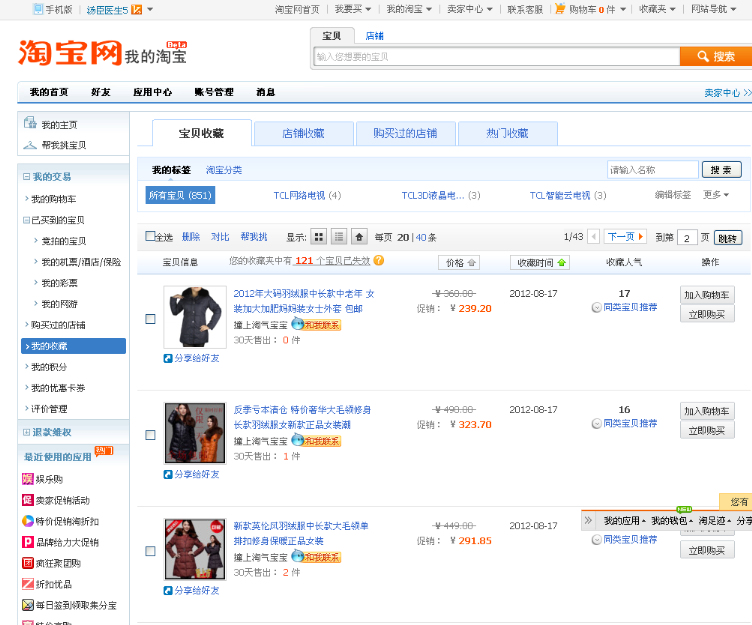752x625 pixels.
Task: Click similar items icon for 16-popularity item
Action: tap(597, 424)
